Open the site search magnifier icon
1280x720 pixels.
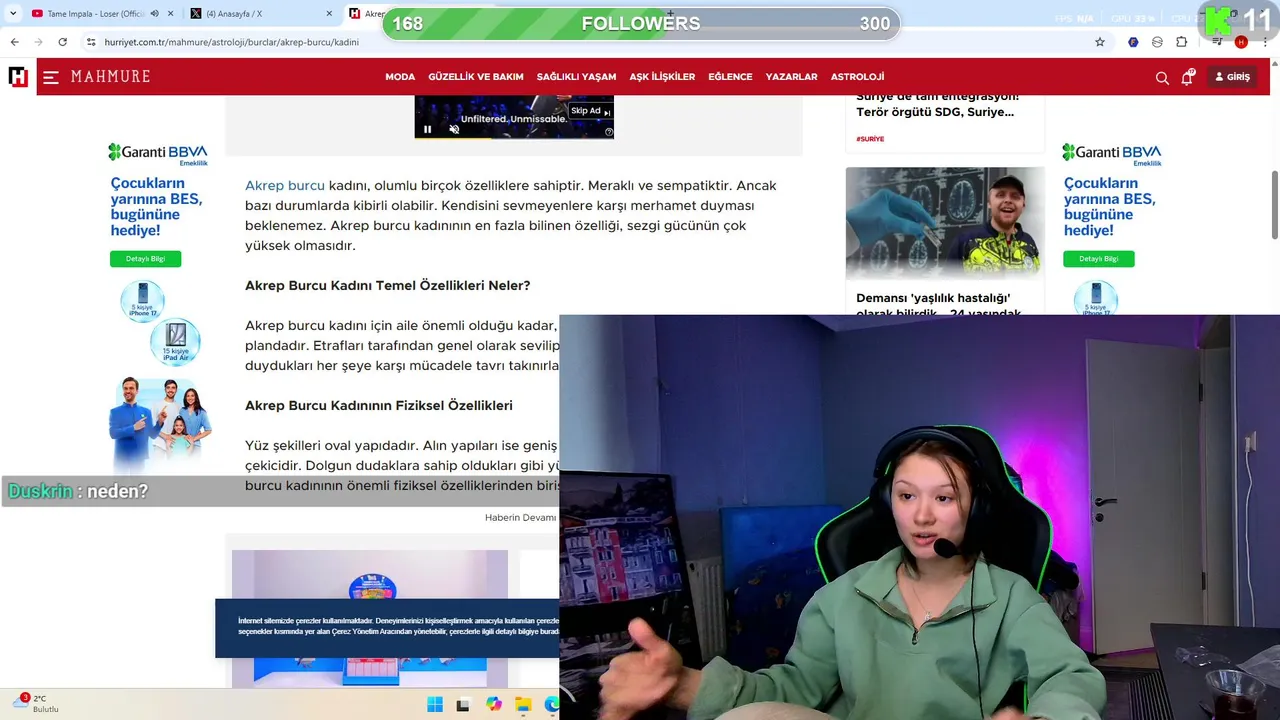coord(1162,77)
